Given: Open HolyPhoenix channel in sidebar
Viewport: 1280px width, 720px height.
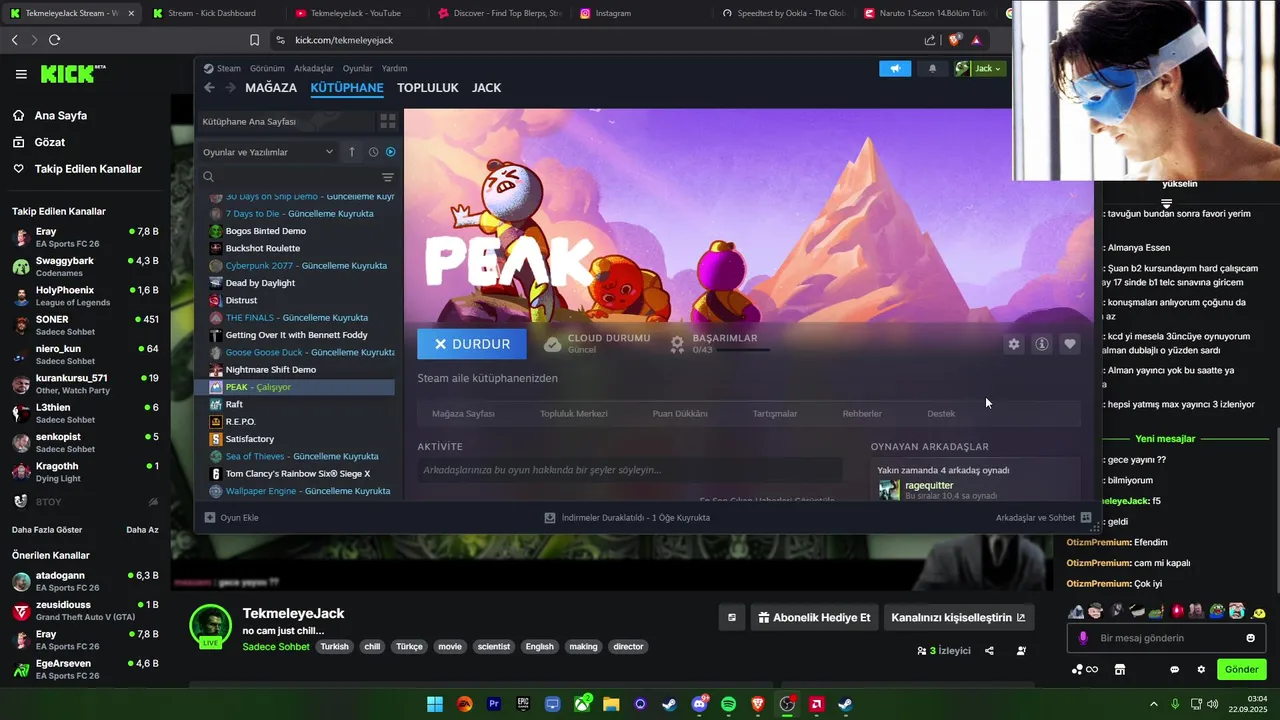Looking at the screenshot, I should pos(85,296).
